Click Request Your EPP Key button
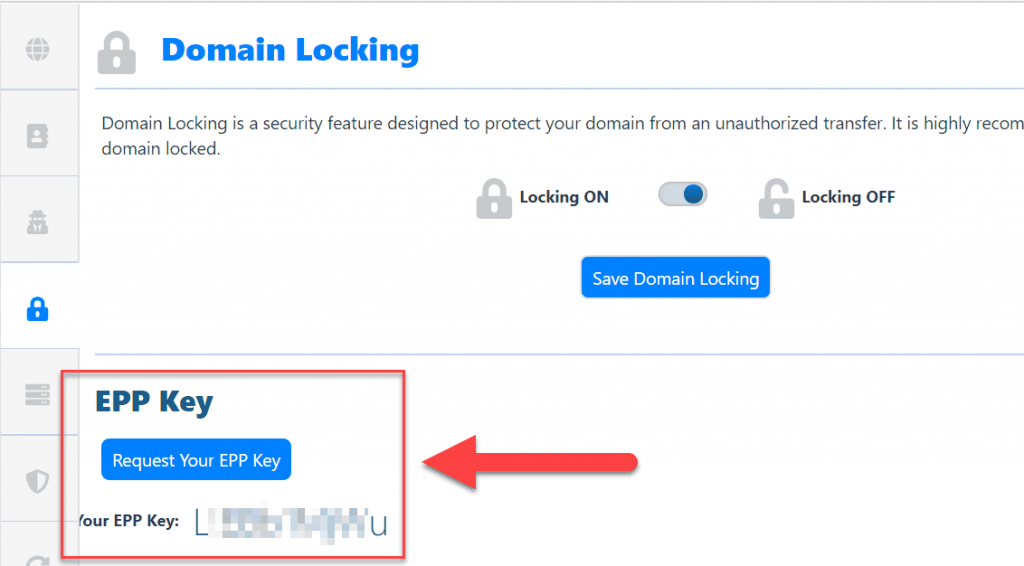This screenshot has width=1024, height=566. (196, 461)
